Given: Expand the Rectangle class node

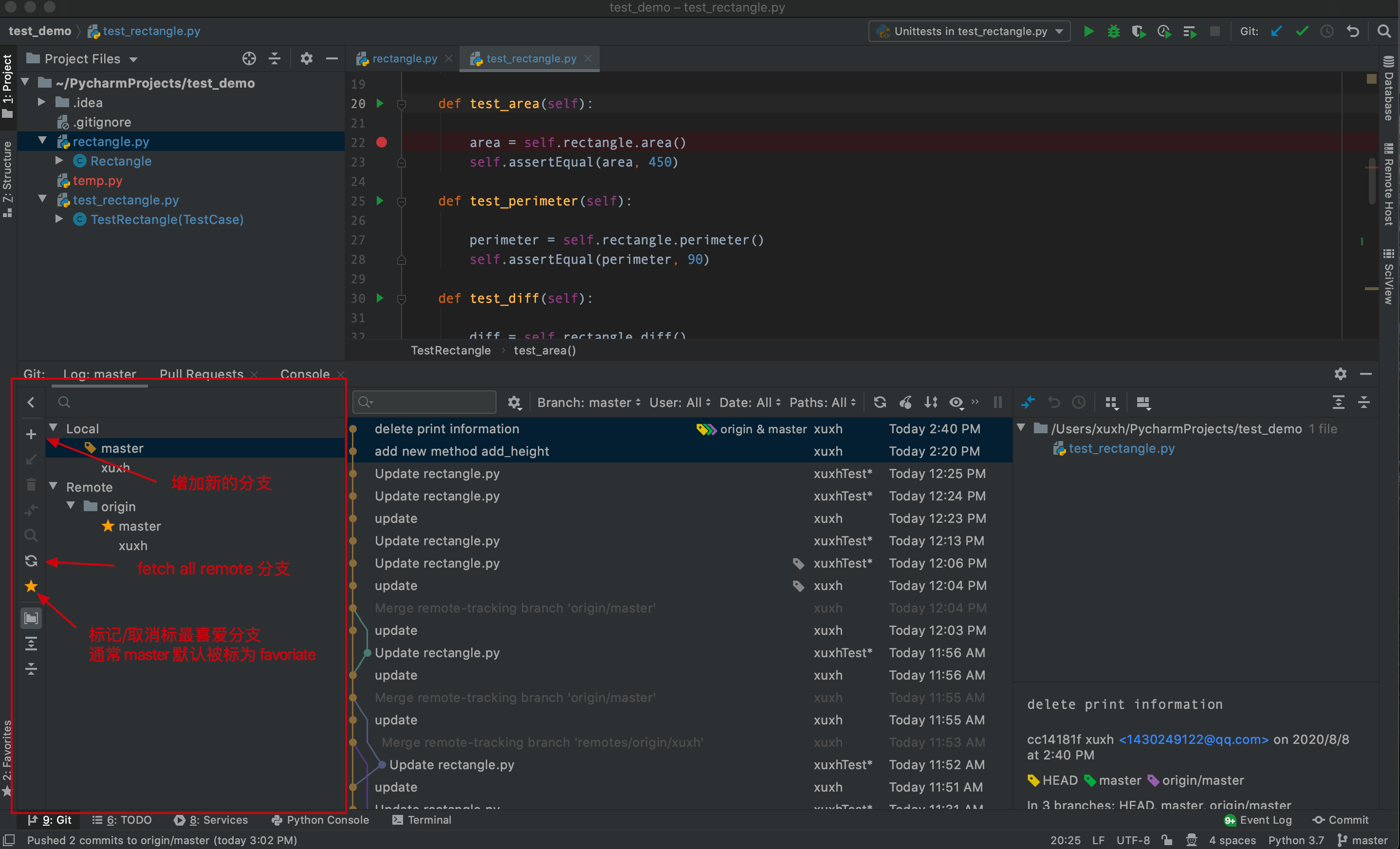Looking at the screenshot, I should 59,161.
